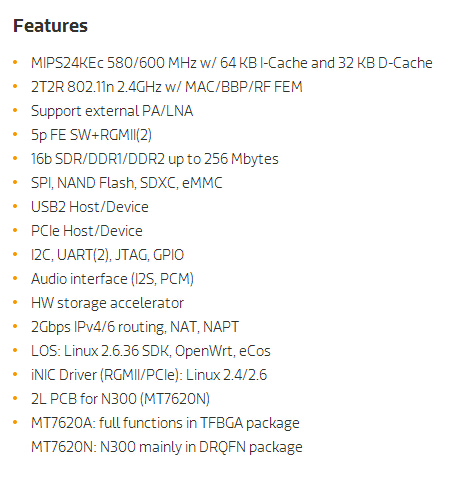Click I2C, UART(2), JTAG, GPIO line
This screenshot has height=477, width=471.
pyautogui.click(x=107, y=255)
